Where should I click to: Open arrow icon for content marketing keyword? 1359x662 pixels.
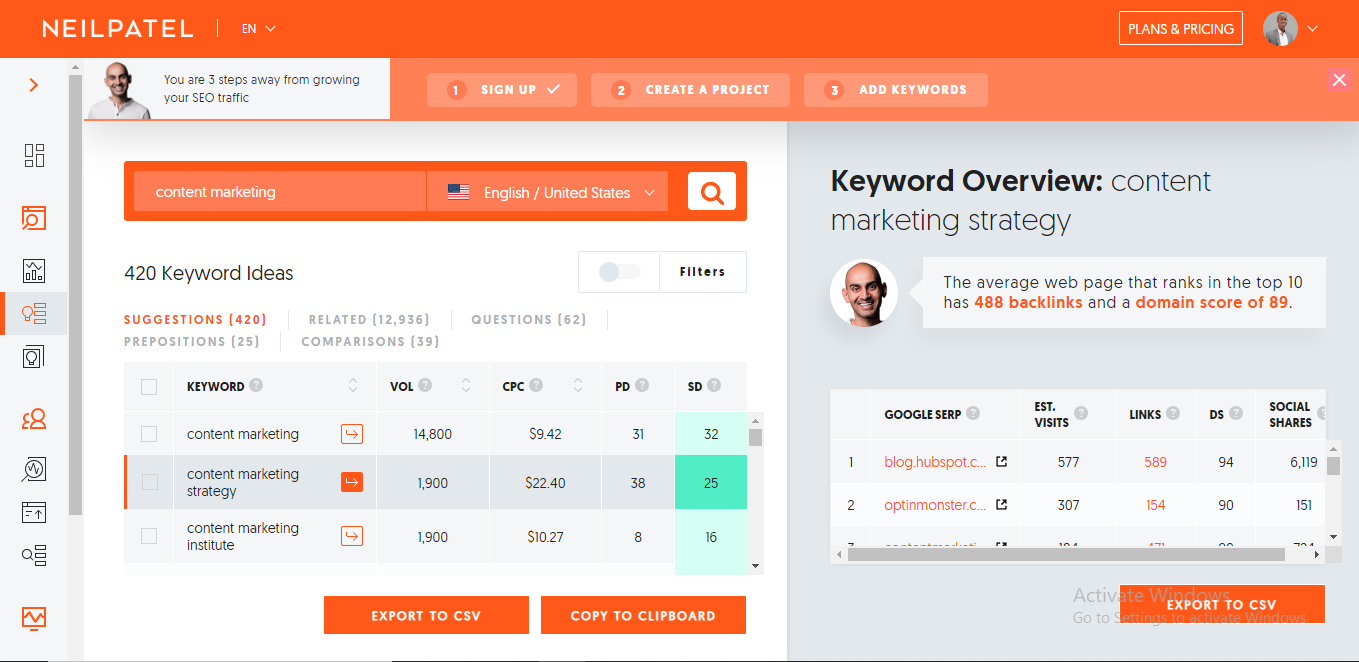352,434
